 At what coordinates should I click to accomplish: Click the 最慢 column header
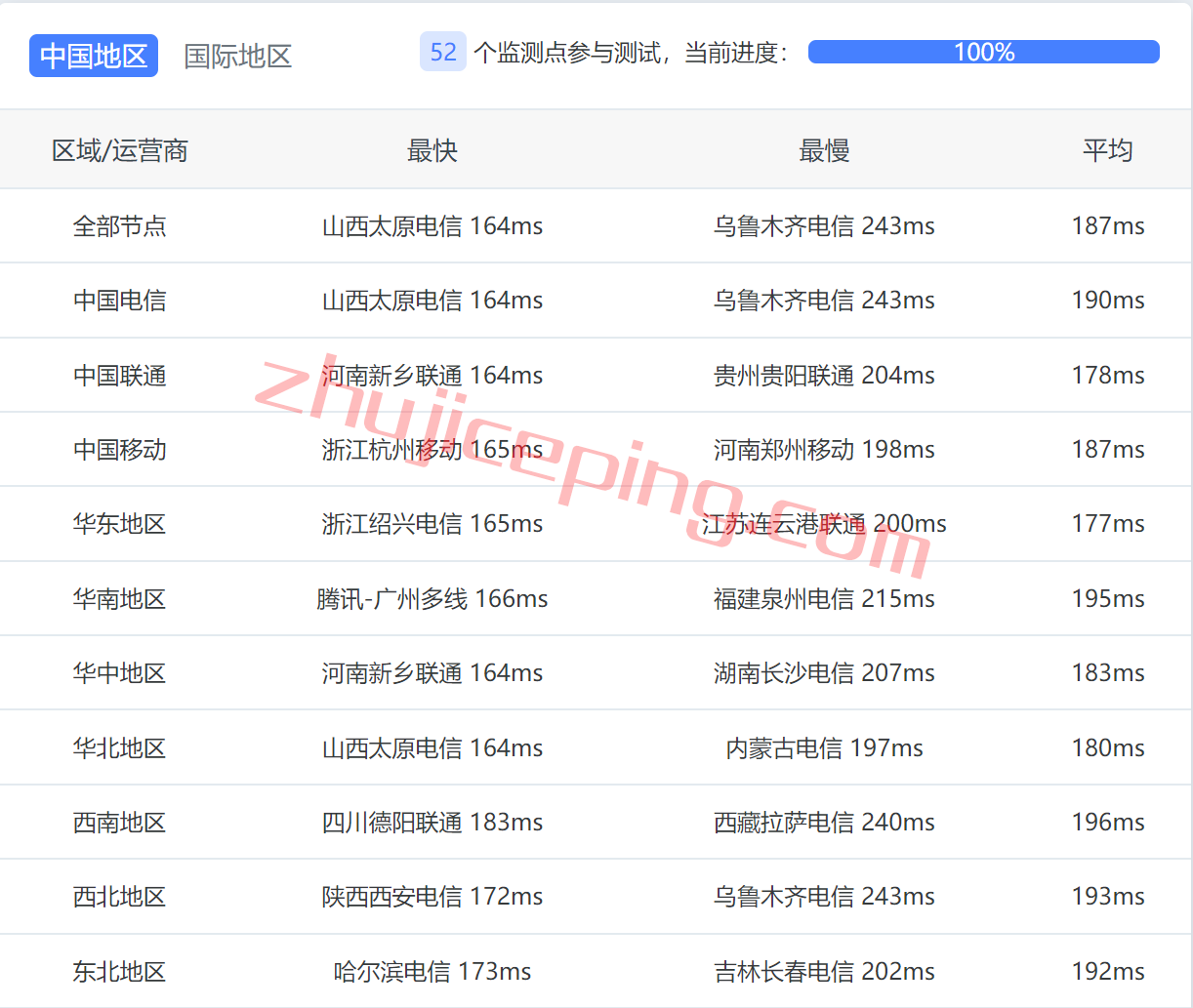(824, 150)
